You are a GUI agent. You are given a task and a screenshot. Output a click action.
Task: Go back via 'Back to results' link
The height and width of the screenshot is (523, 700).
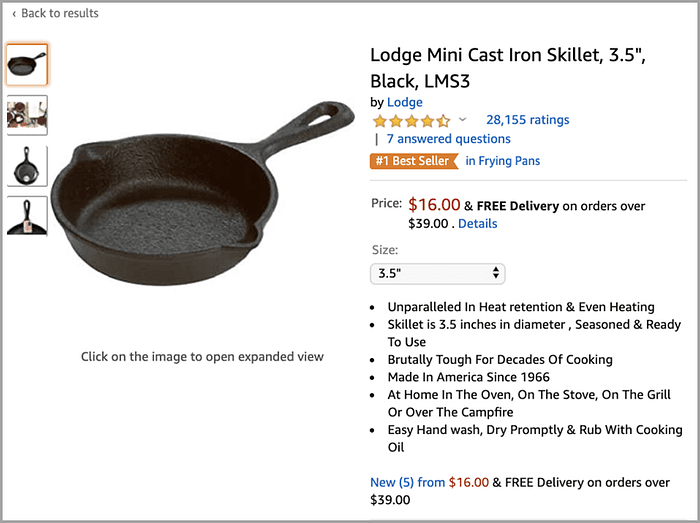pyautogui.click(x=60, y=14)
